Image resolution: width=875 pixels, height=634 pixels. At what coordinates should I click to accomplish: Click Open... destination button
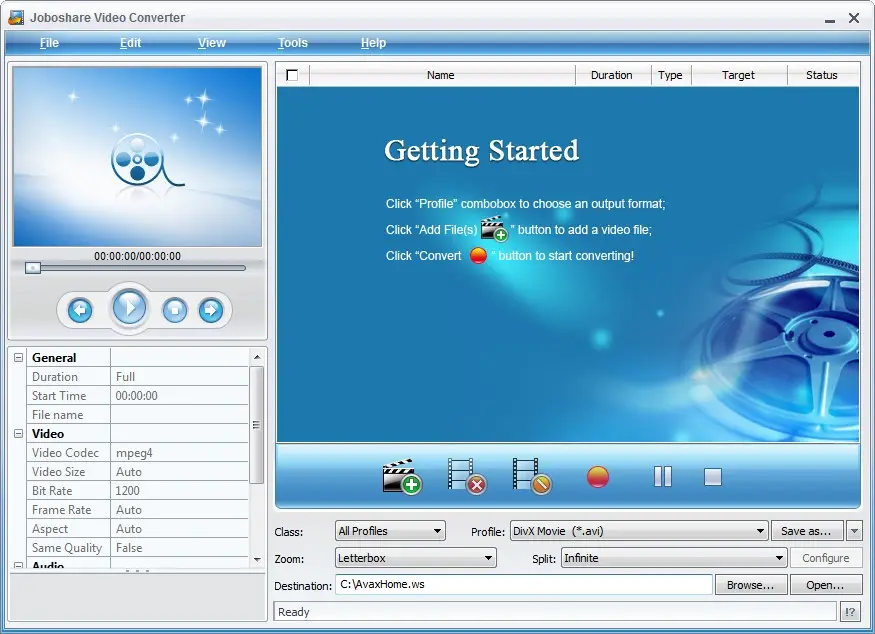click(x=825, y=585)
